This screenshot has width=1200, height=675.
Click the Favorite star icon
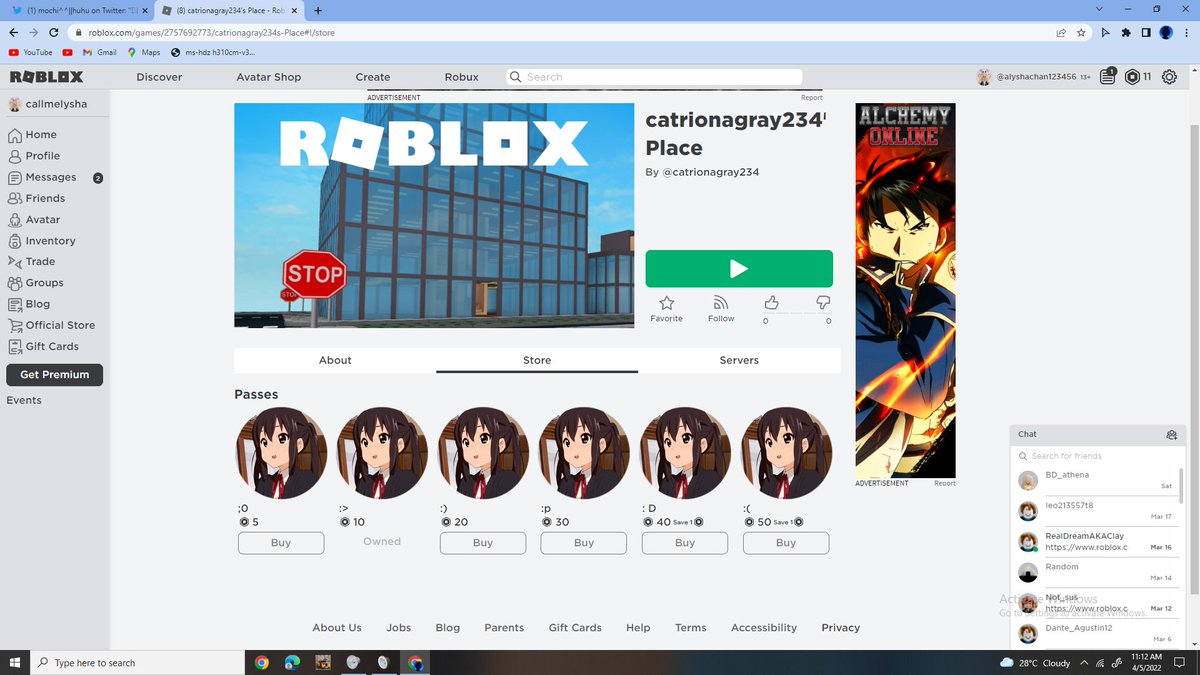coord(667,302)
